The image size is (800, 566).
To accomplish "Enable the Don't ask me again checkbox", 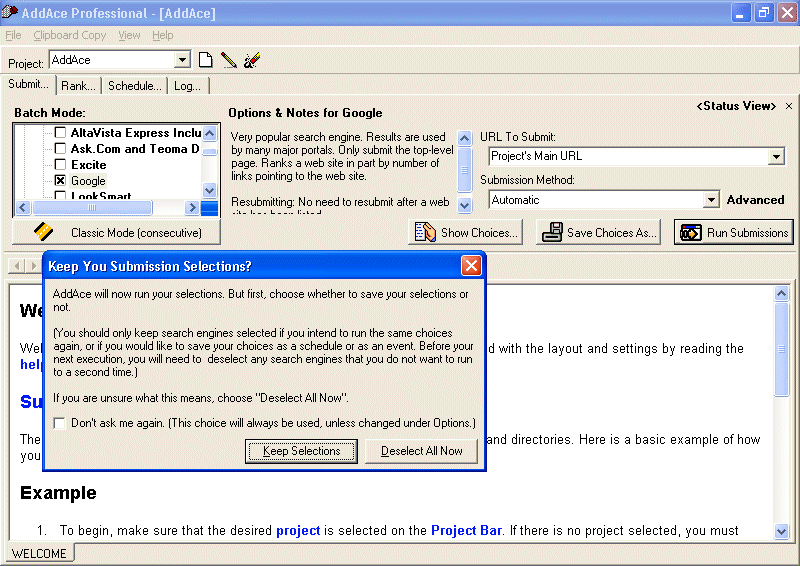I will tap(60, 423).
